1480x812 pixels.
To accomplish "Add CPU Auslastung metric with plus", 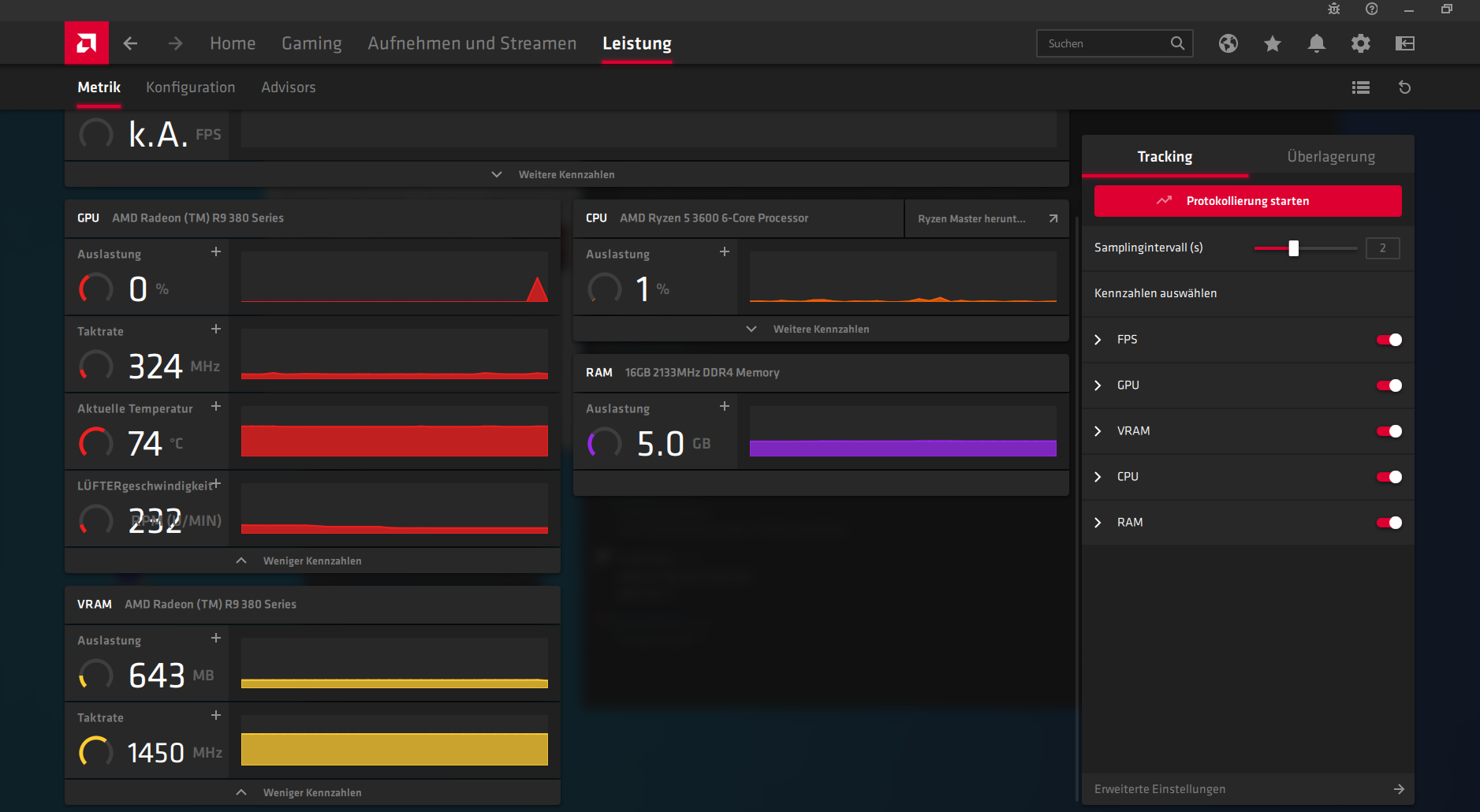I will pos(725,252).
